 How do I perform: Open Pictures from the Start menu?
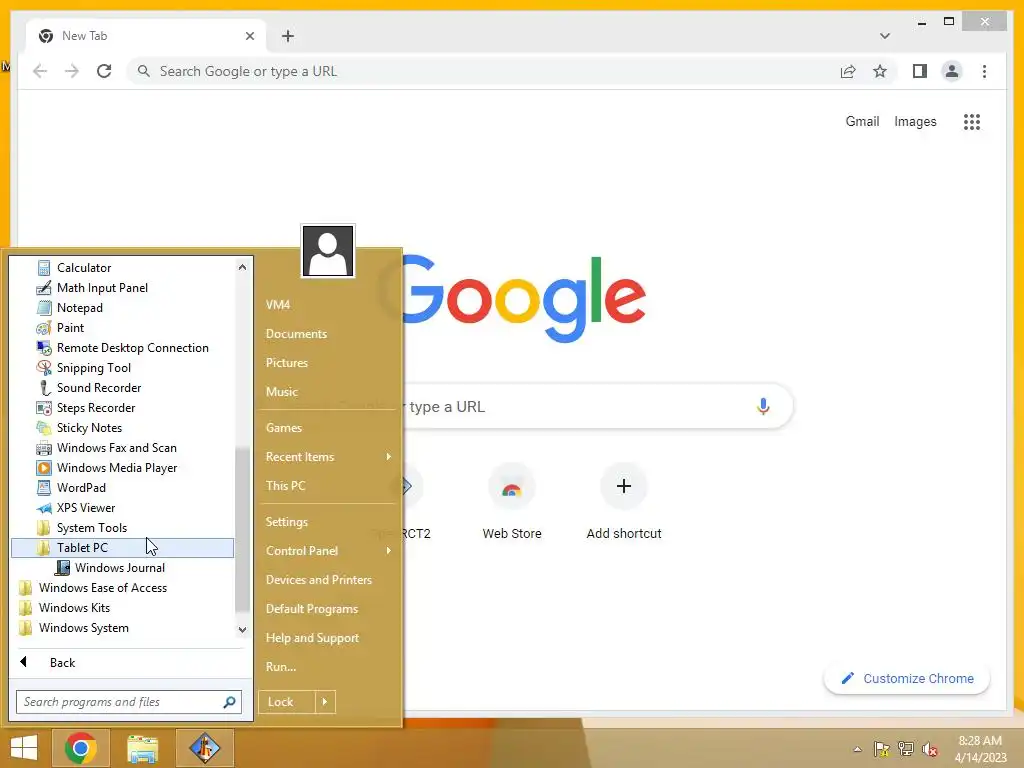pos(286,363)
